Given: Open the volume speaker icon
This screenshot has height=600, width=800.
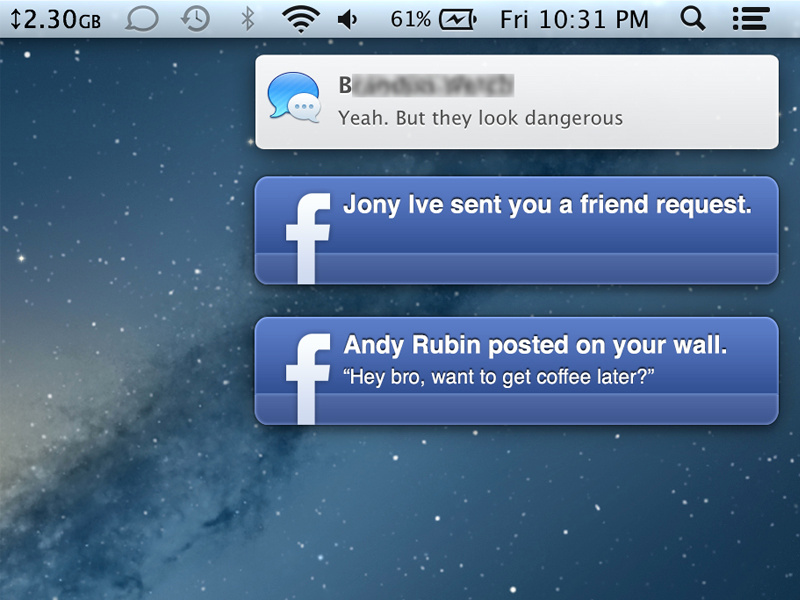Looking at the screenshot, I should point(347,20).
